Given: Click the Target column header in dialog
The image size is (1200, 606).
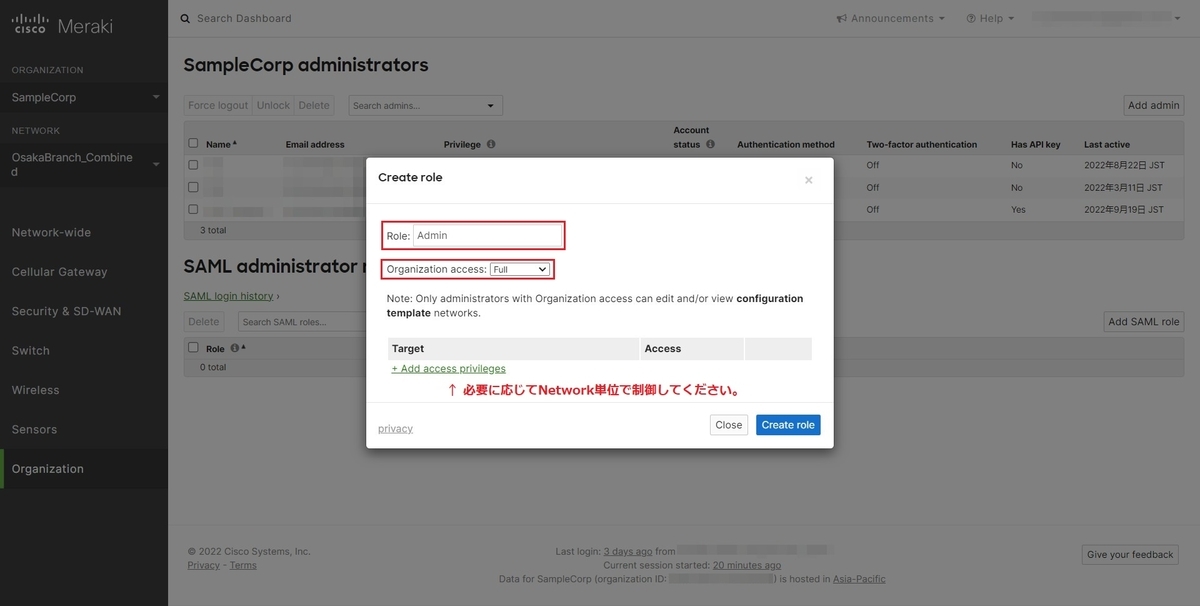Looking at the screenshot, I should (x=513, y=349).
